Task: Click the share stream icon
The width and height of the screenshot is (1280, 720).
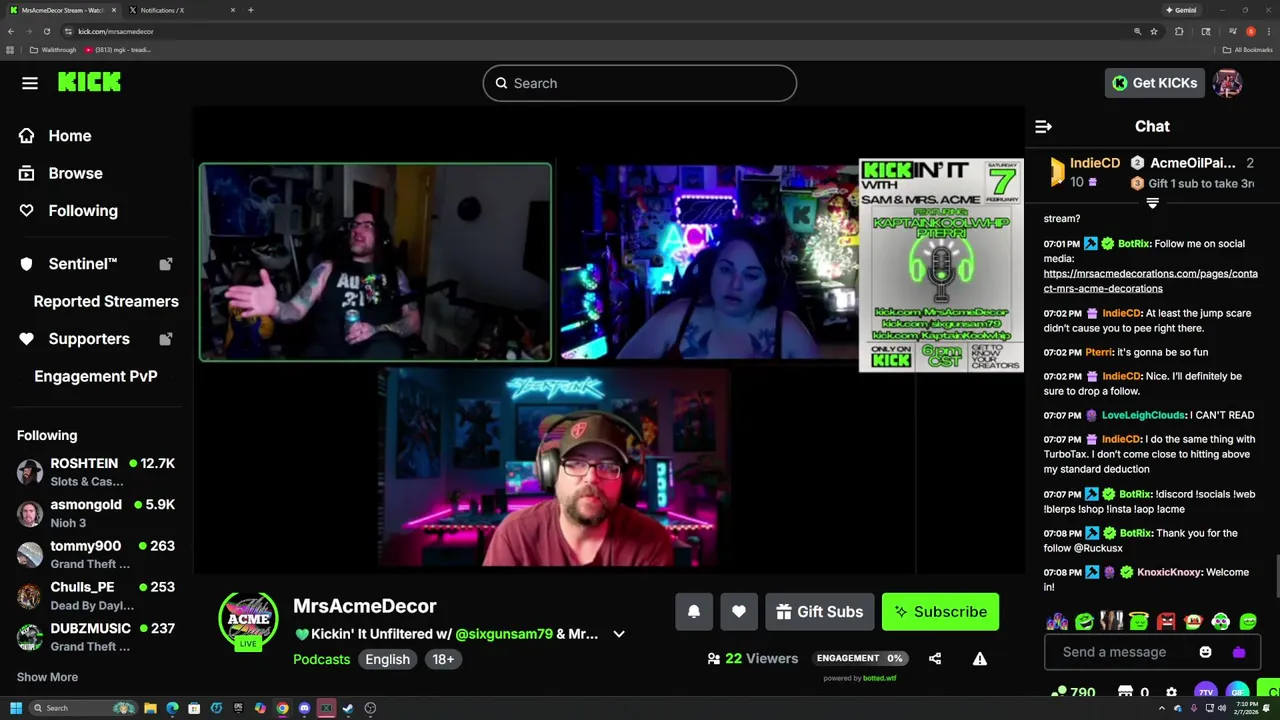Action: pos(935,658)
